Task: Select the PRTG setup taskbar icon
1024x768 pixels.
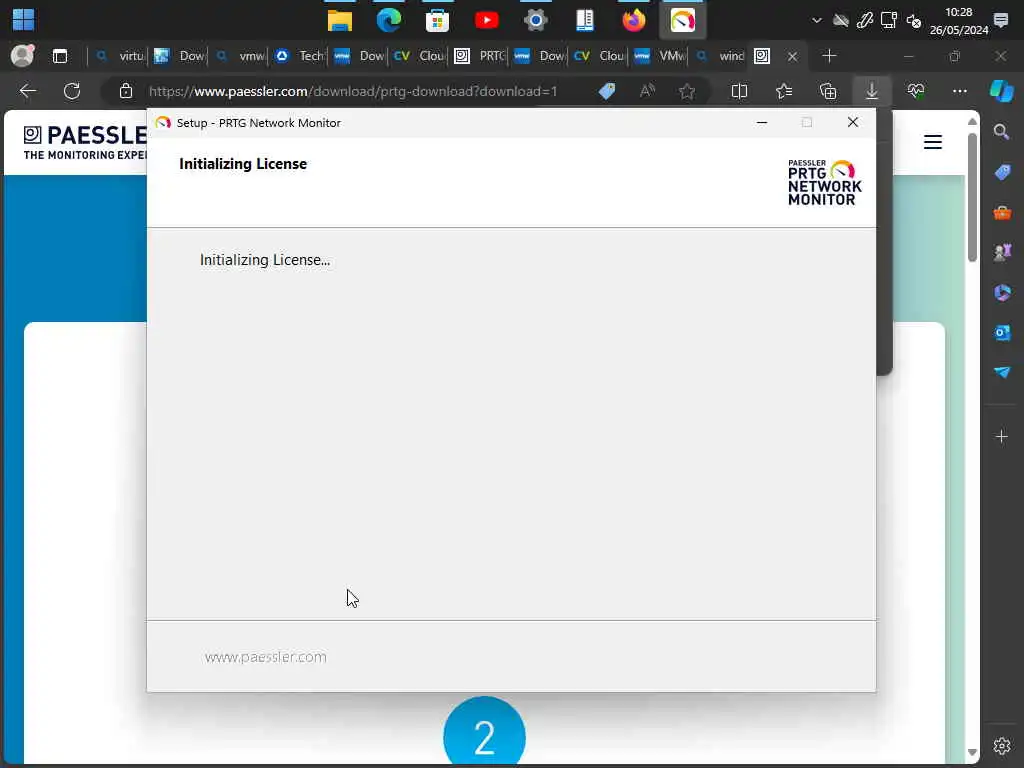Action: (682, 20)
